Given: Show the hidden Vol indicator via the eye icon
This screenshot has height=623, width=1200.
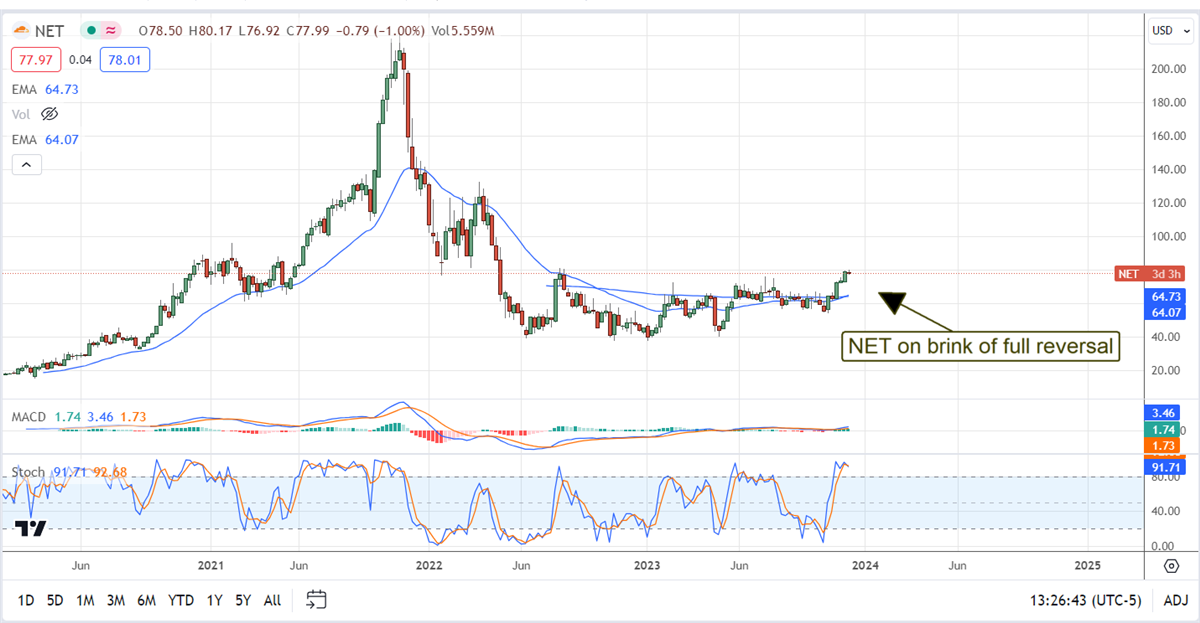Looking at the screenshot, I should [x=50, y=114].
